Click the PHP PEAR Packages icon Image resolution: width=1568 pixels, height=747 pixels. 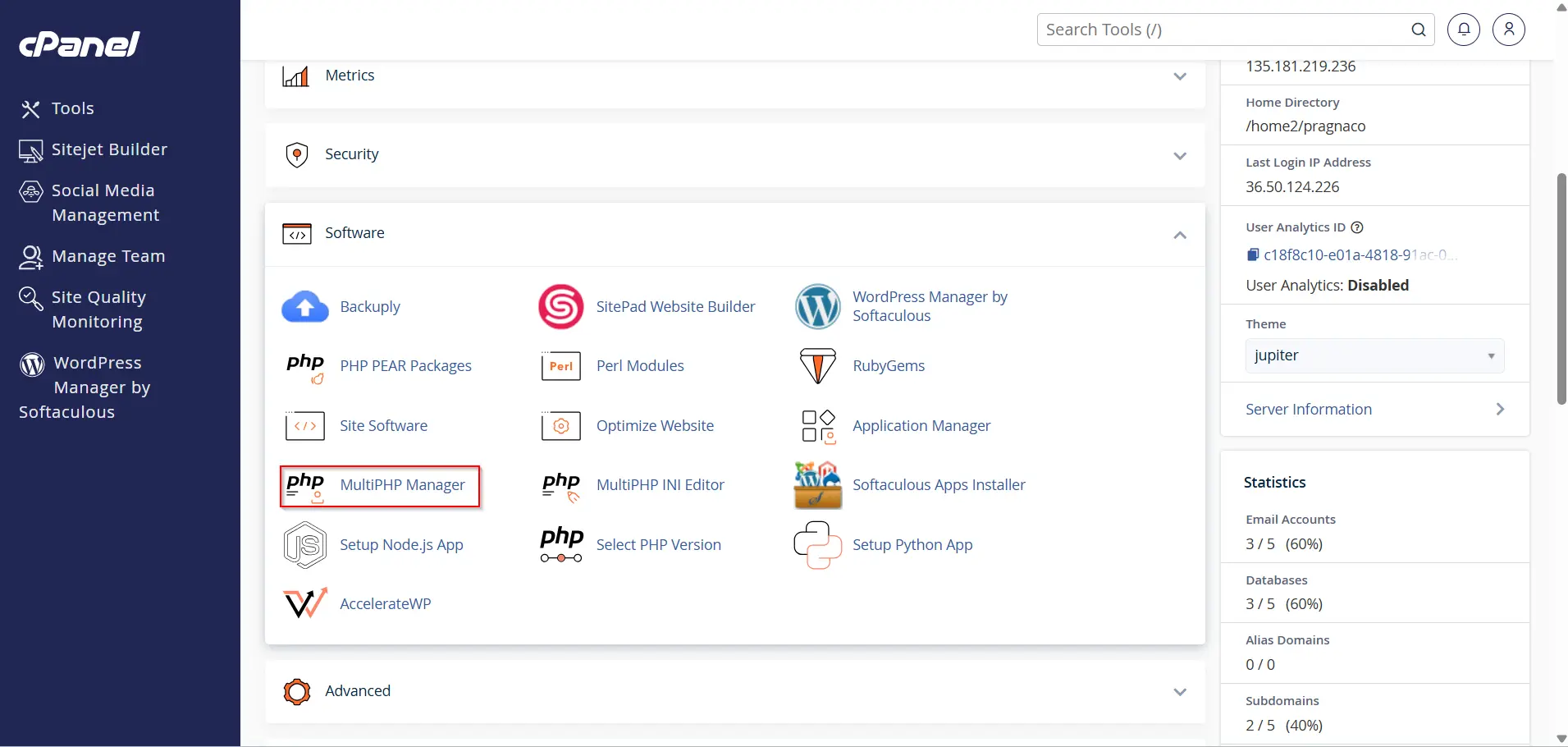pos(305,367)
